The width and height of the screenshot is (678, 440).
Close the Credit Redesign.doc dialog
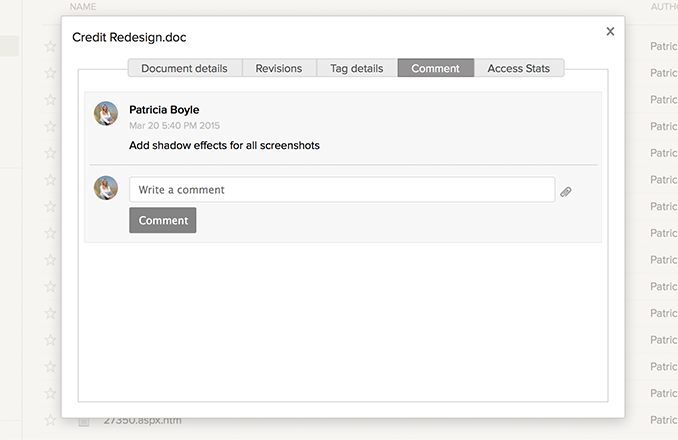[610, 32]
